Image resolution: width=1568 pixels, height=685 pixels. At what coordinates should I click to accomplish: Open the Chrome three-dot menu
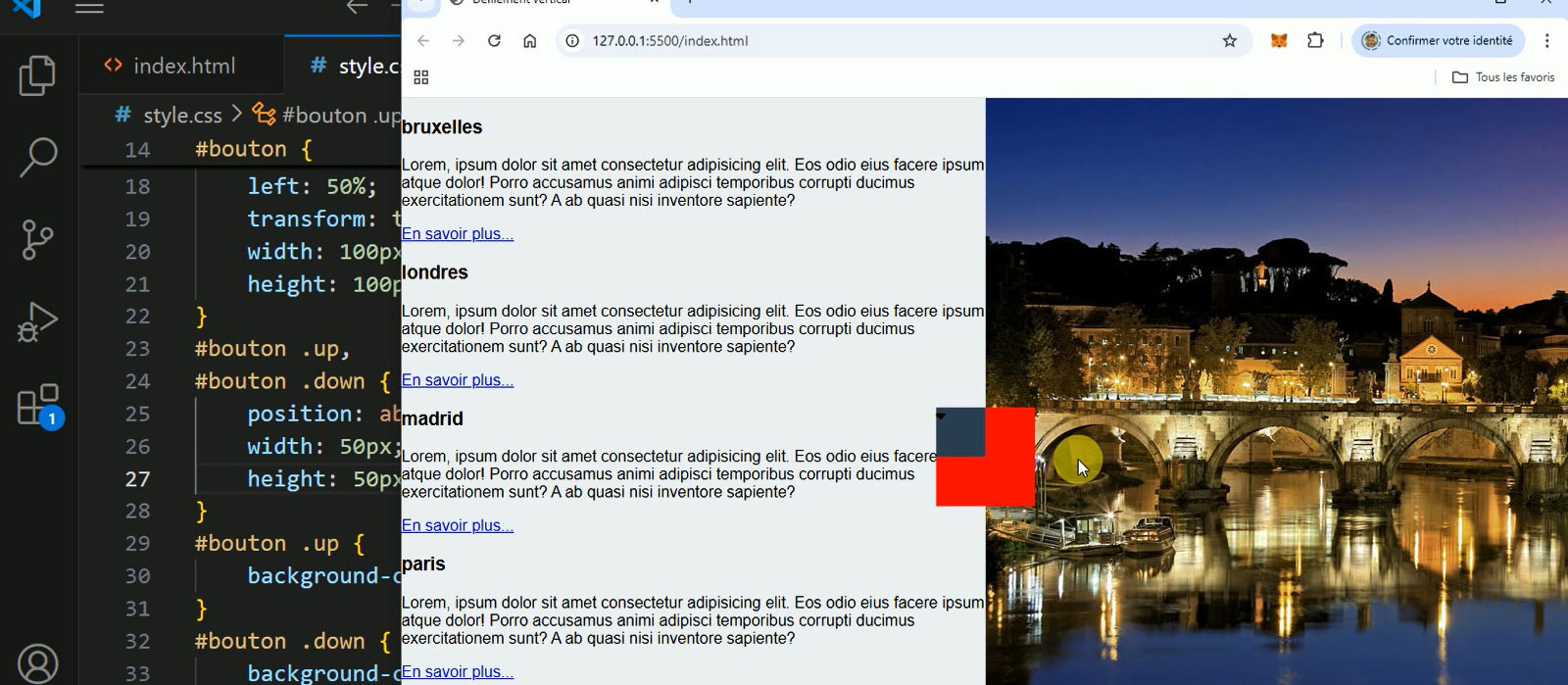tap(1547, 41)
